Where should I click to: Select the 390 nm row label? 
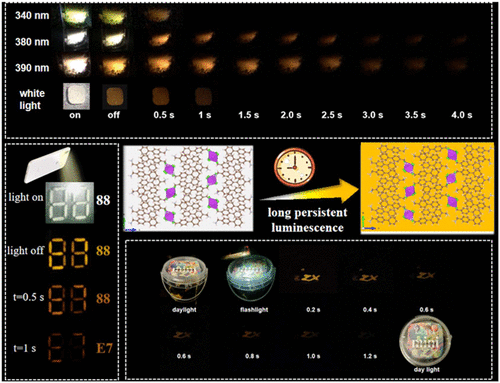32,68
